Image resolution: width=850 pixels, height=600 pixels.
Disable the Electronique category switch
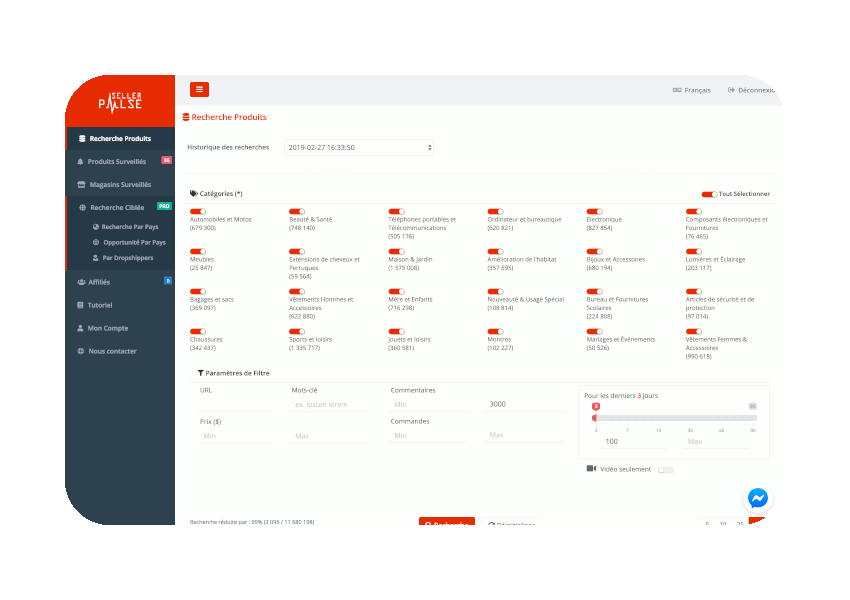595,211
